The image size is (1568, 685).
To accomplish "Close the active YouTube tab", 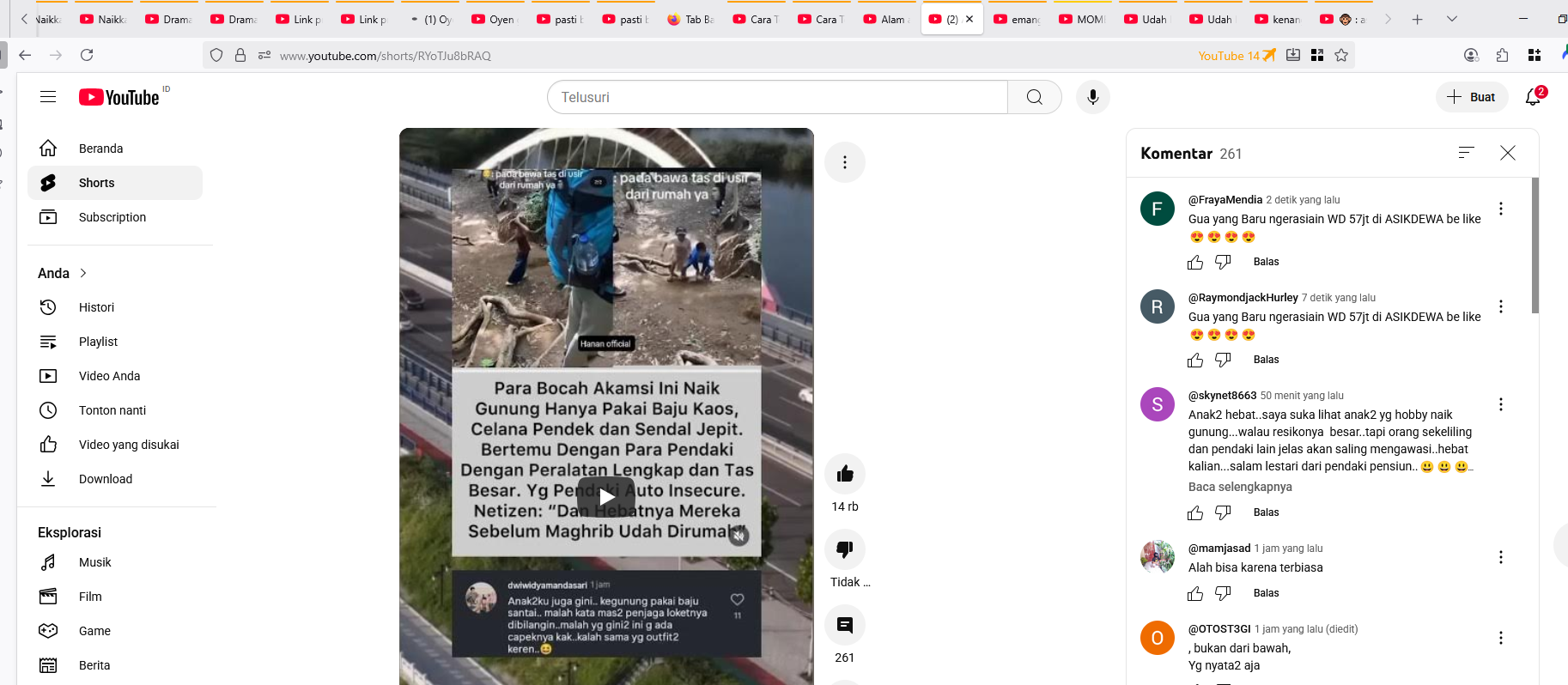I will click(x=969, y=19).
